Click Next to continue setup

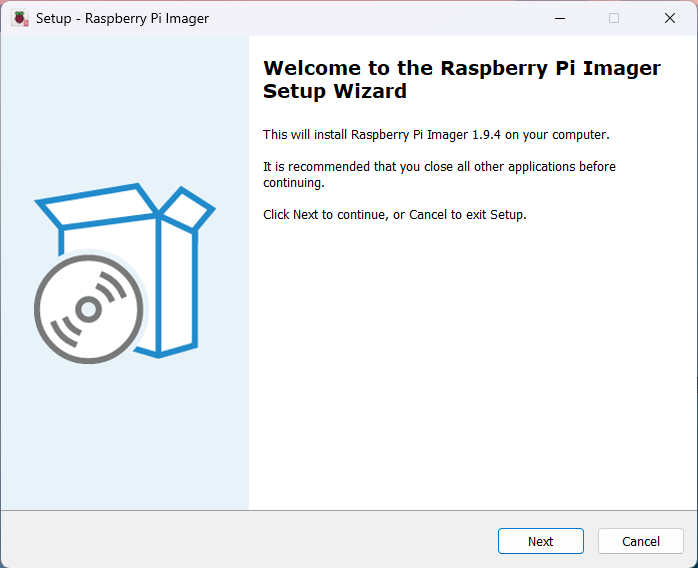point(540,541)
